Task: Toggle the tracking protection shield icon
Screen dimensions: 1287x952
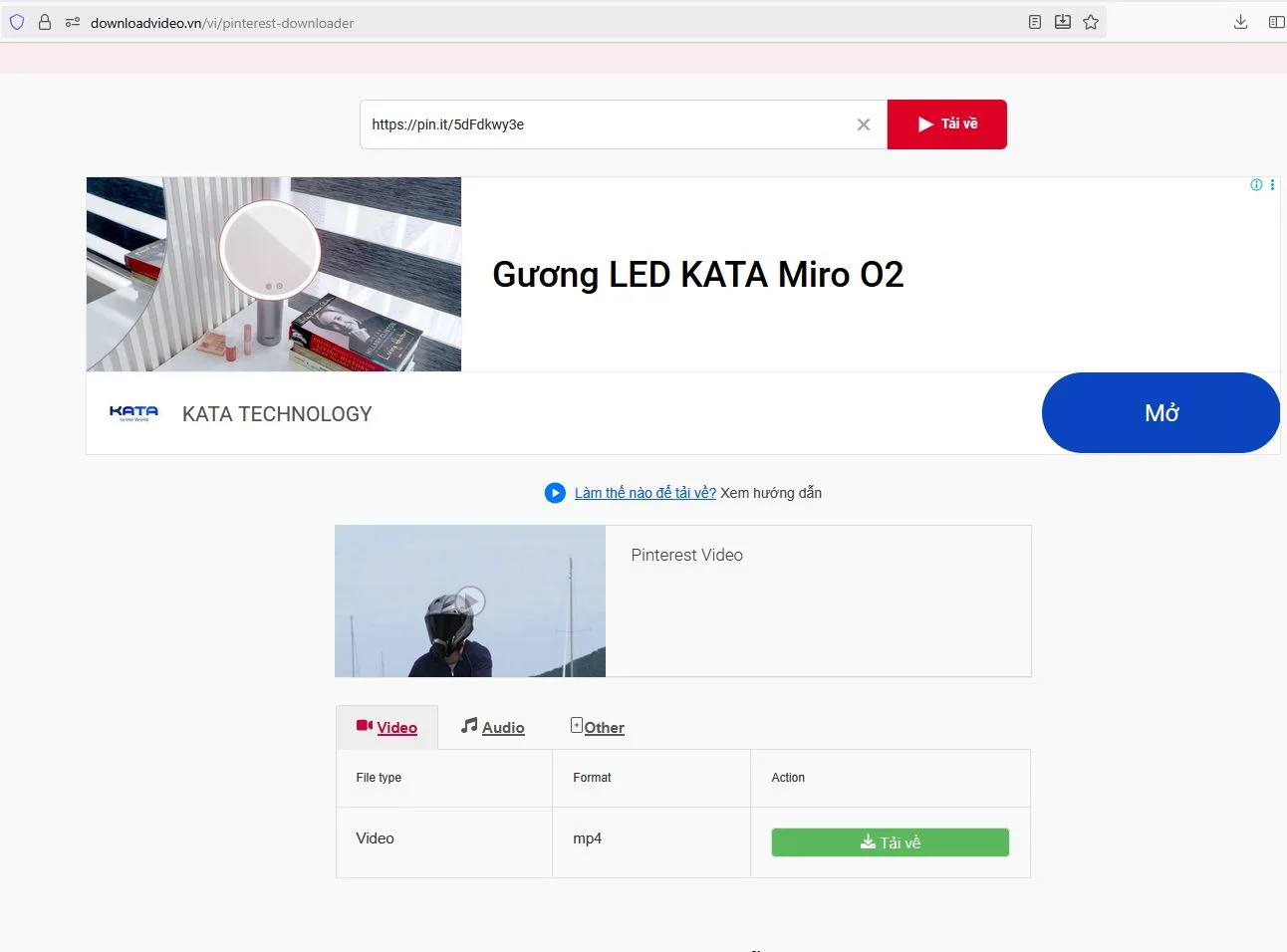Action: [x=16, y=21]
